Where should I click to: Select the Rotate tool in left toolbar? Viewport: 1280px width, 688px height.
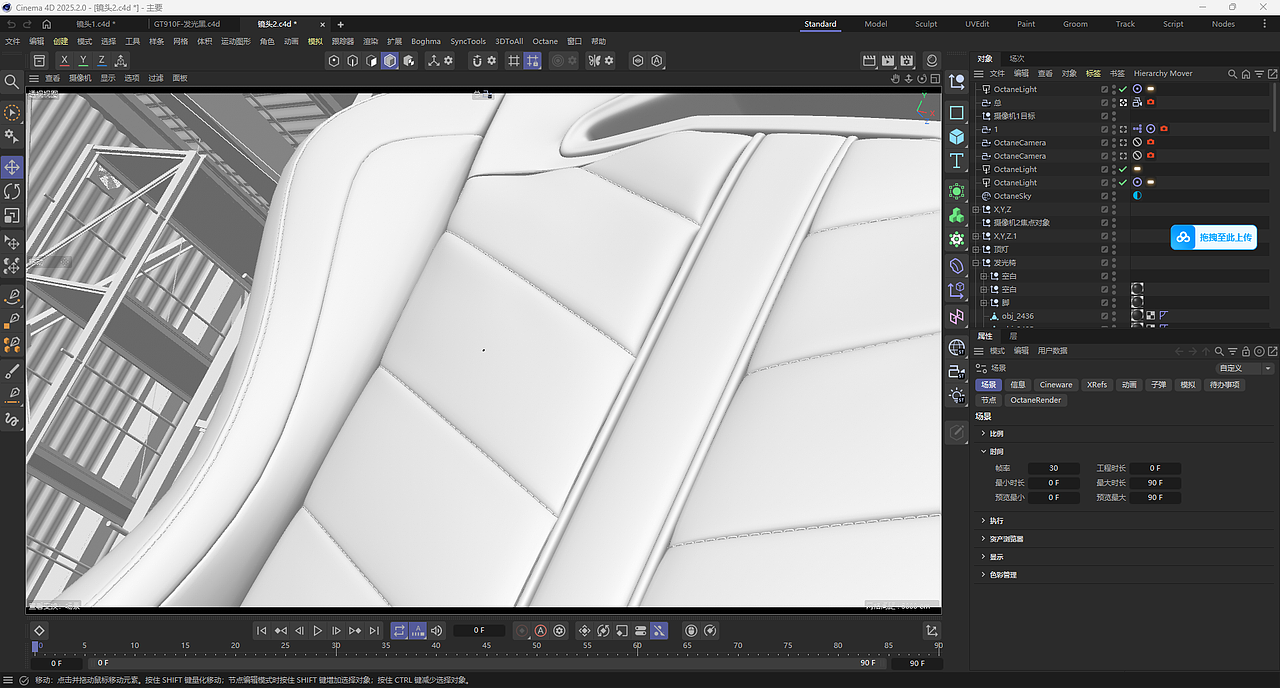12,191
